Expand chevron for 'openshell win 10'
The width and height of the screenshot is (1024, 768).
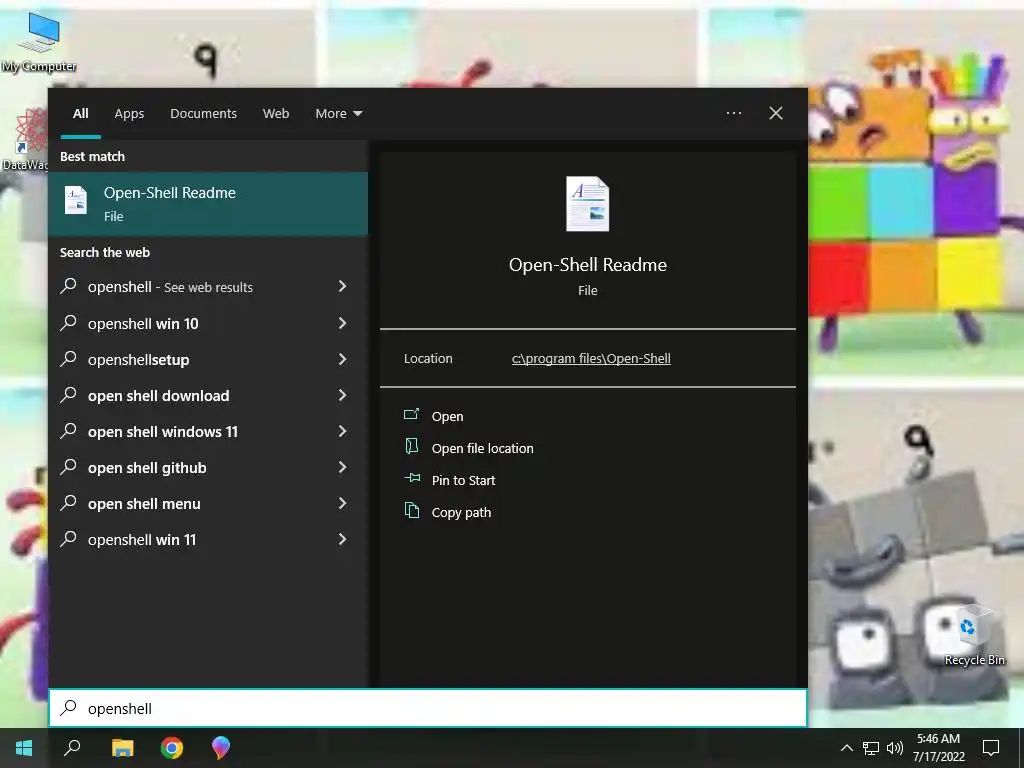[x=342, y=323]
